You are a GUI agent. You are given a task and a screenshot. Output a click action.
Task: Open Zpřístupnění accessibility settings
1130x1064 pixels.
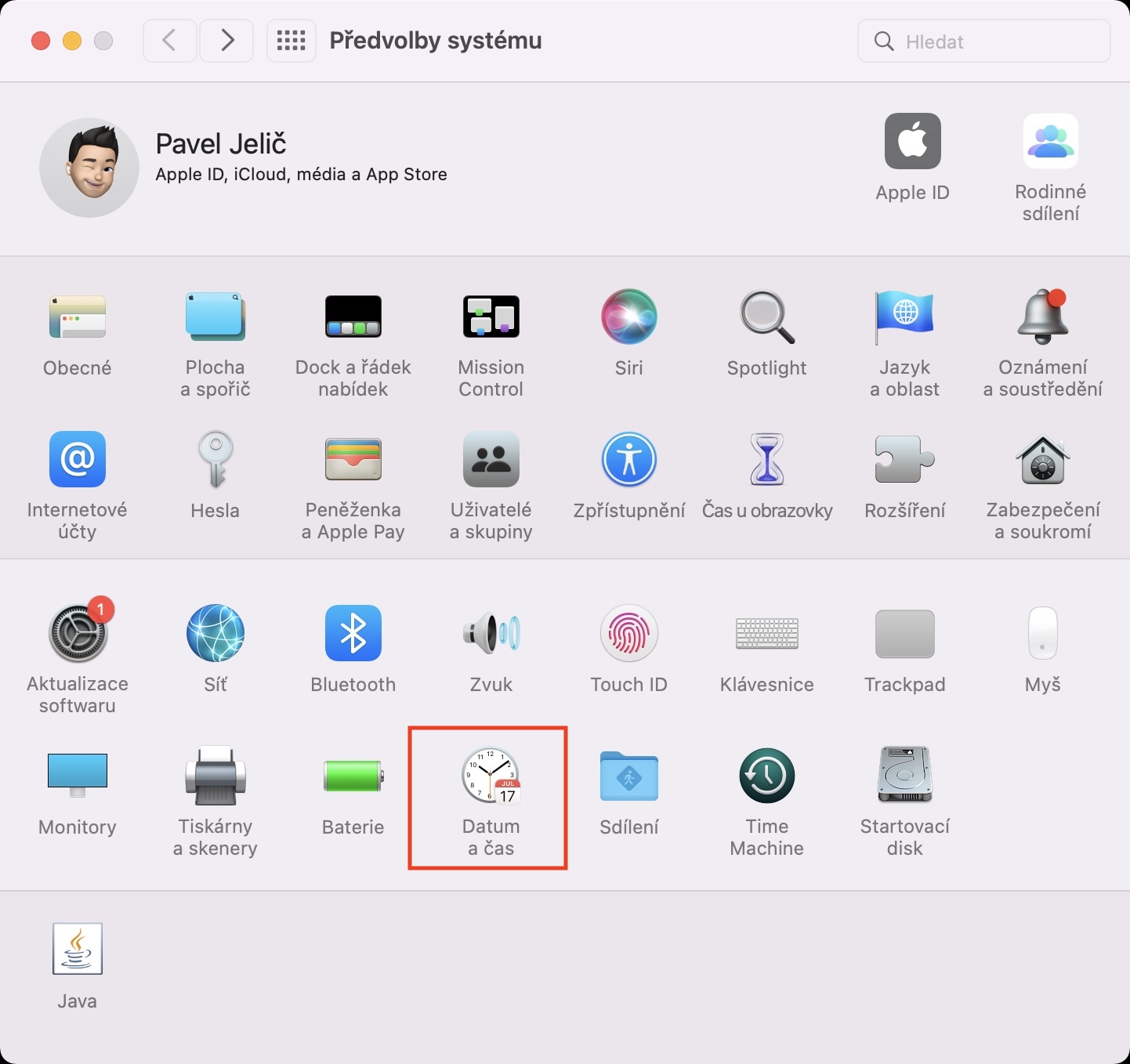629,459
